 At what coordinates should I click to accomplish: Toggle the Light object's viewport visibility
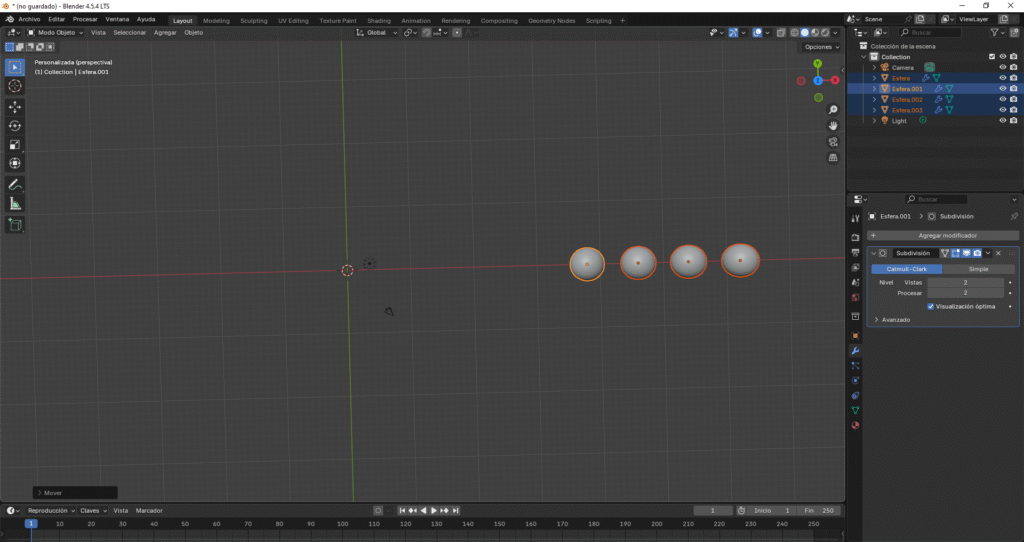point(1002,120)
